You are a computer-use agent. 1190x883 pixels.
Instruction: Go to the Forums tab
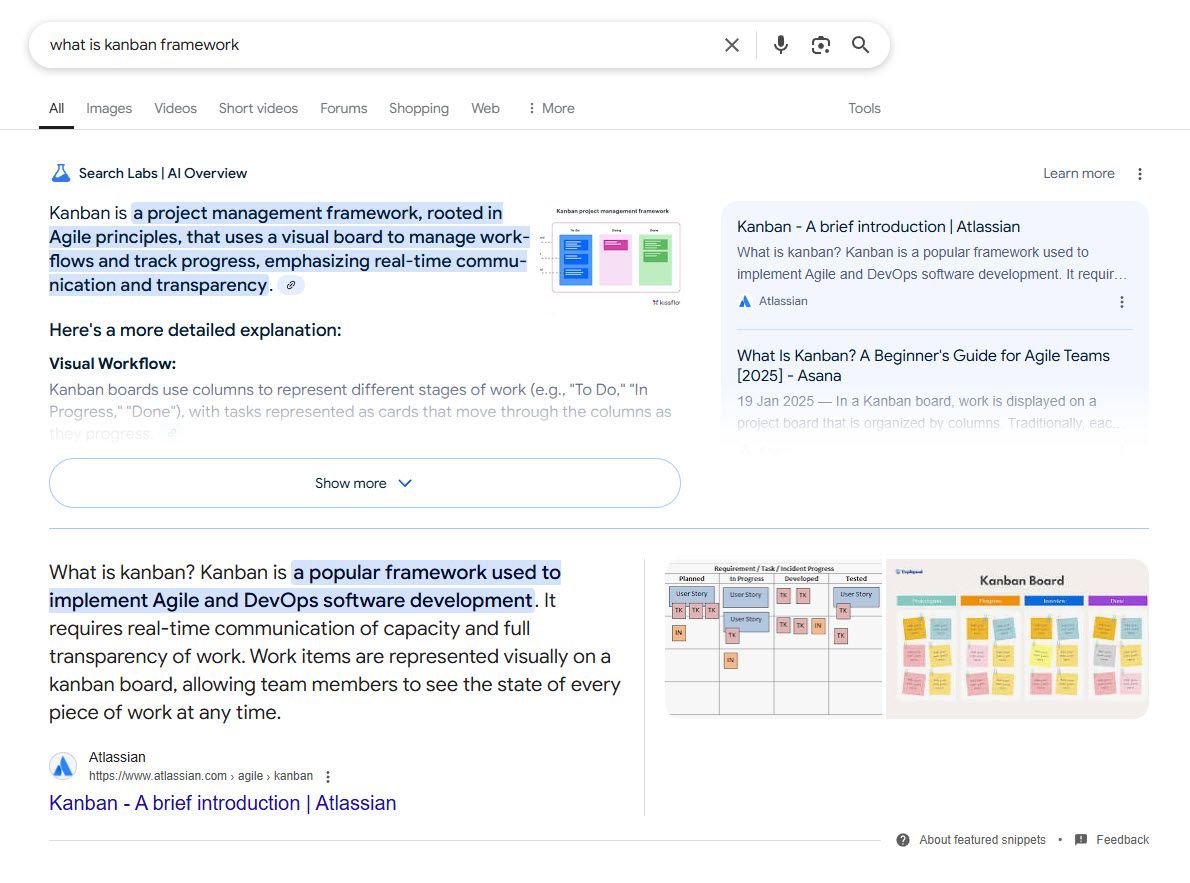coord(344,109)
